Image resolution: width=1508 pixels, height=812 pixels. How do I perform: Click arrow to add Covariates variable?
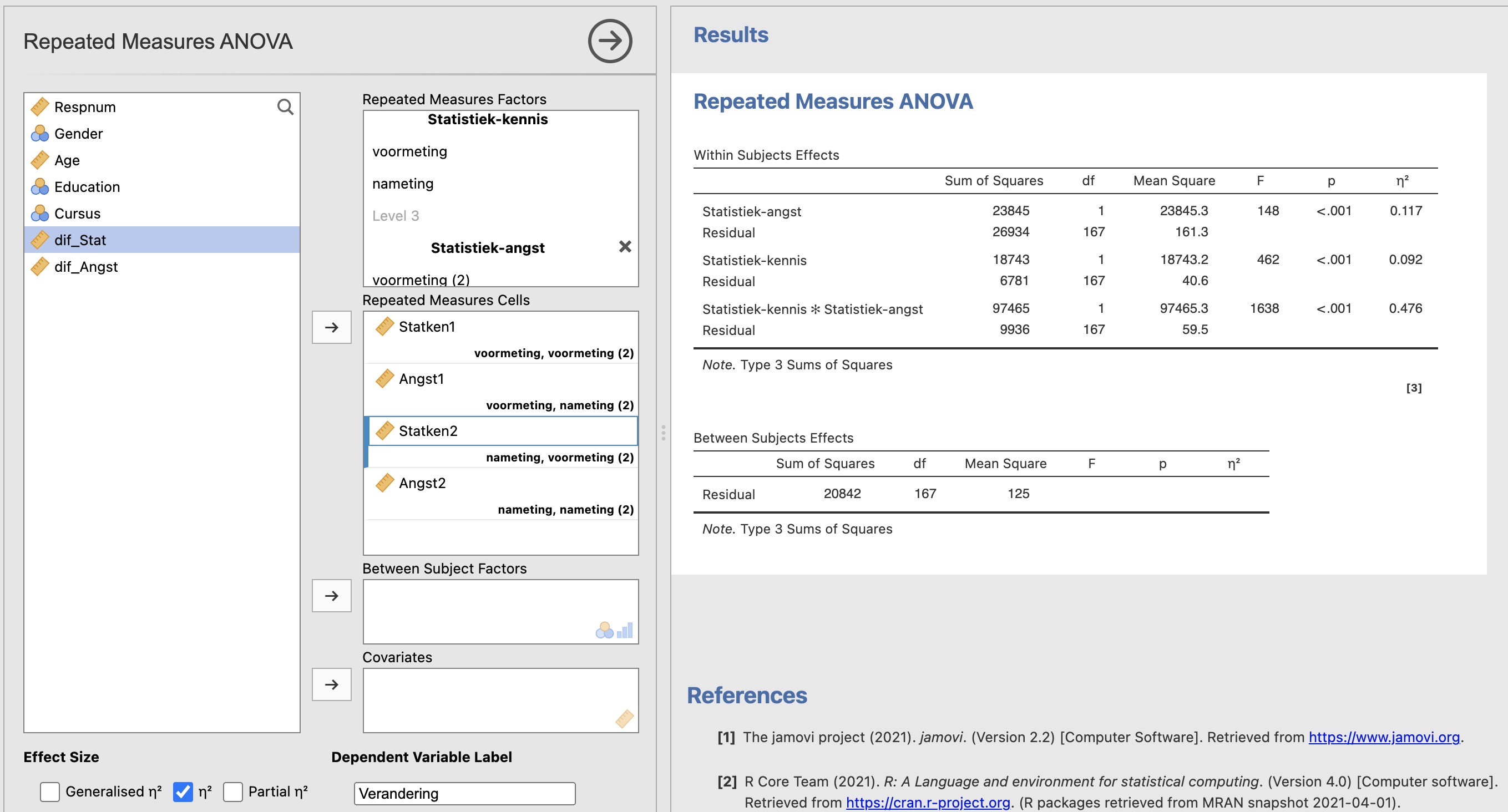[331, 684]
